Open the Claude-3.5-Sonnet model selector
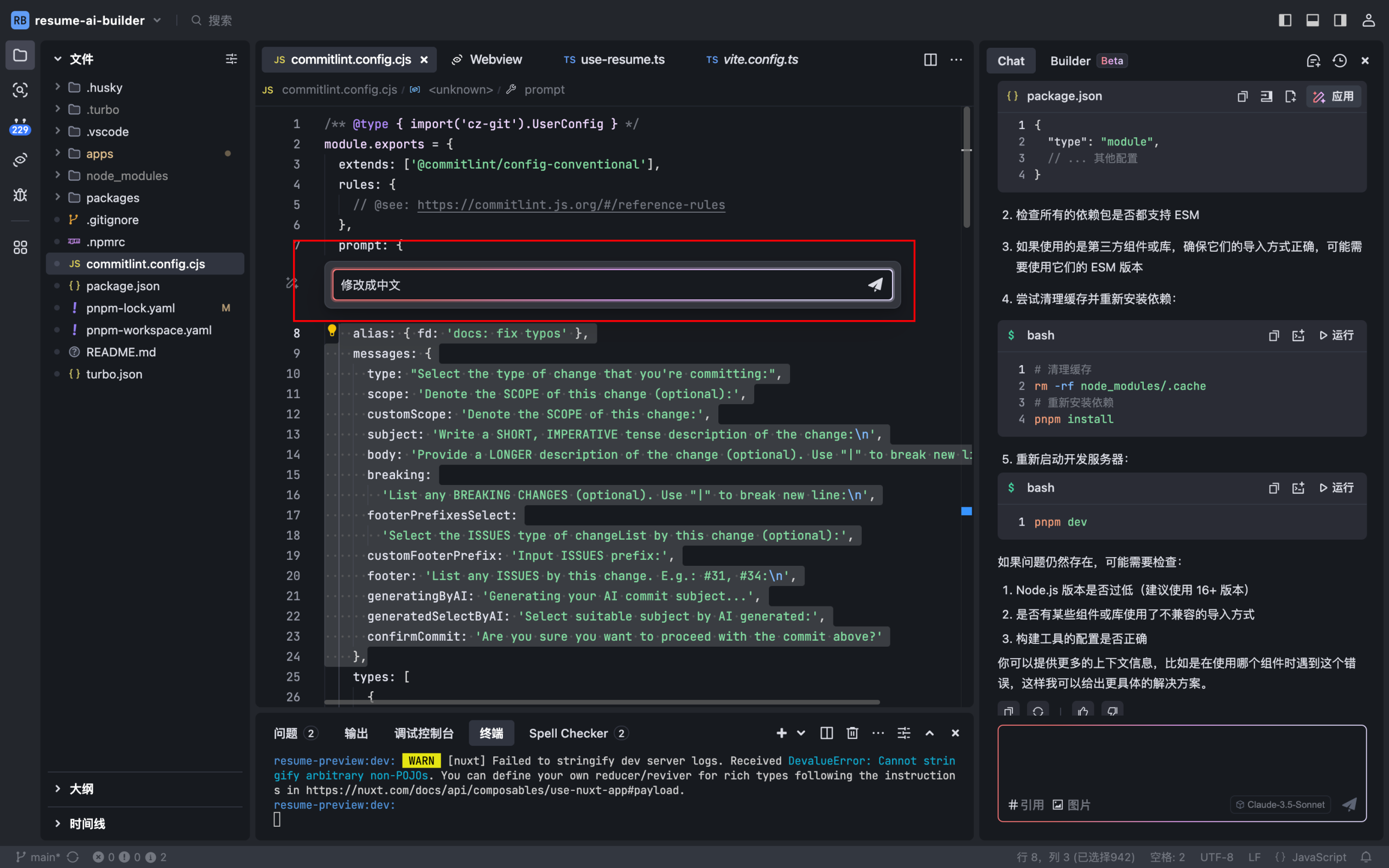The image size is (1389, 868). [x=1279, y=805]
